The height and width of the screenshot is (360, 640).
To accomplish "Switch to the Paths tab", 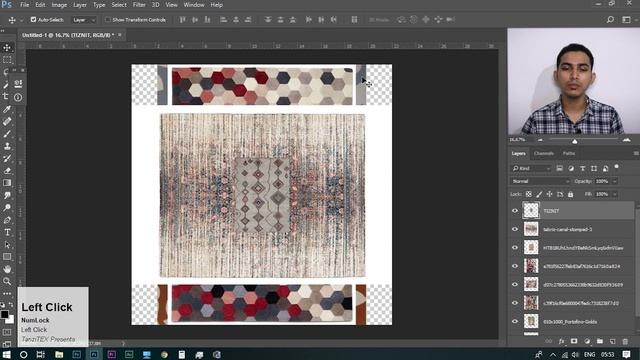I will pos(569,153).
